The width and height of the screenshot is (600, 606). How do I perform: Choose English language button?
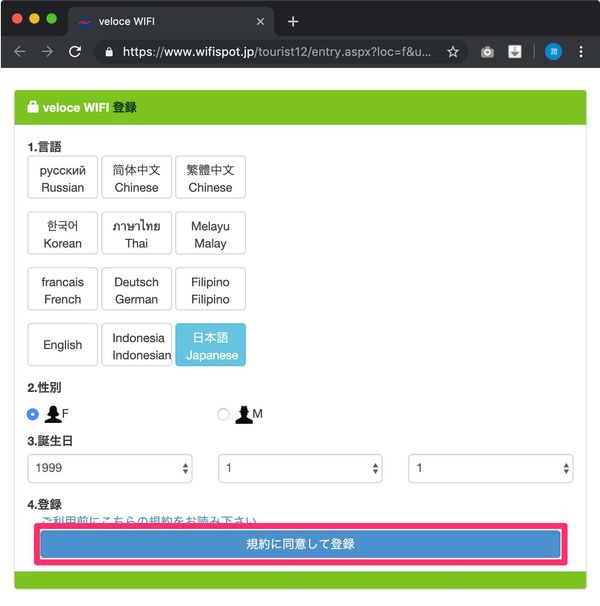pos(63,345)
